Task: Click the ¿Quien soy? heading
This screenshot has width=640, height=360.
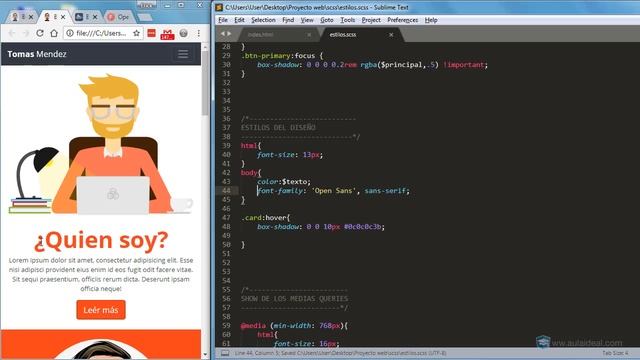Action: click(101, 240)
